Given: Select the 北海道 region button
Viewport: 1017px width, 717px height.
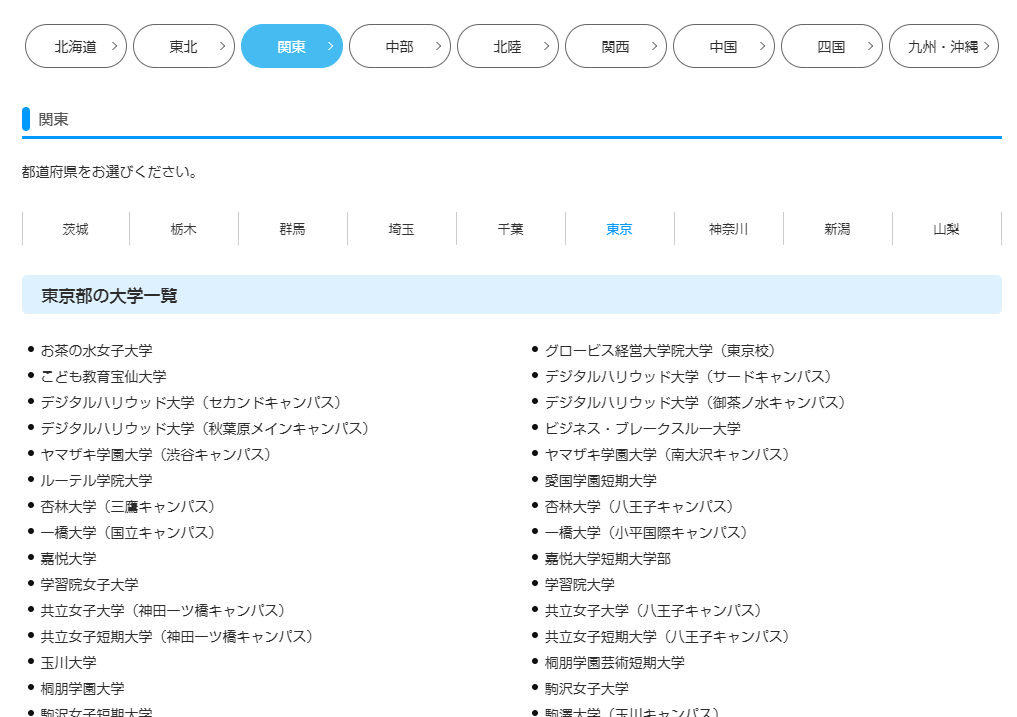Looking at the screenshot, I should pos(76,46).
